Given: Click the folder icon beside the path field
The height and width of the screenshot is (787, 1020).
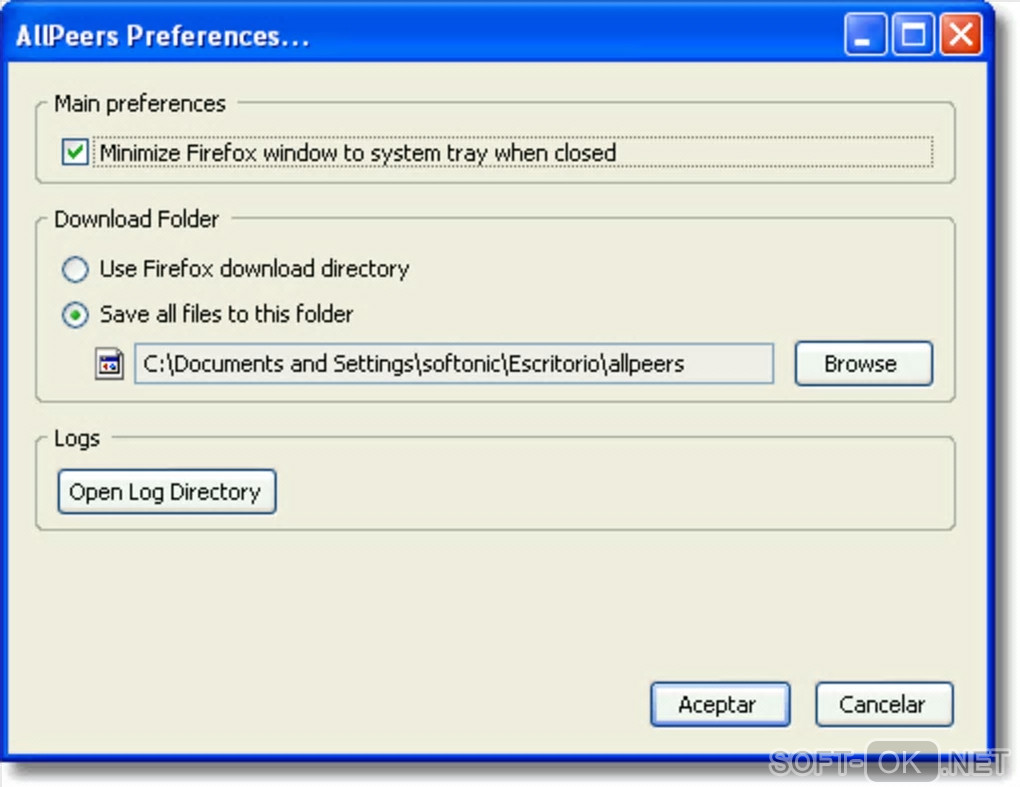Looking at the screenshot, I should [109, 364].
